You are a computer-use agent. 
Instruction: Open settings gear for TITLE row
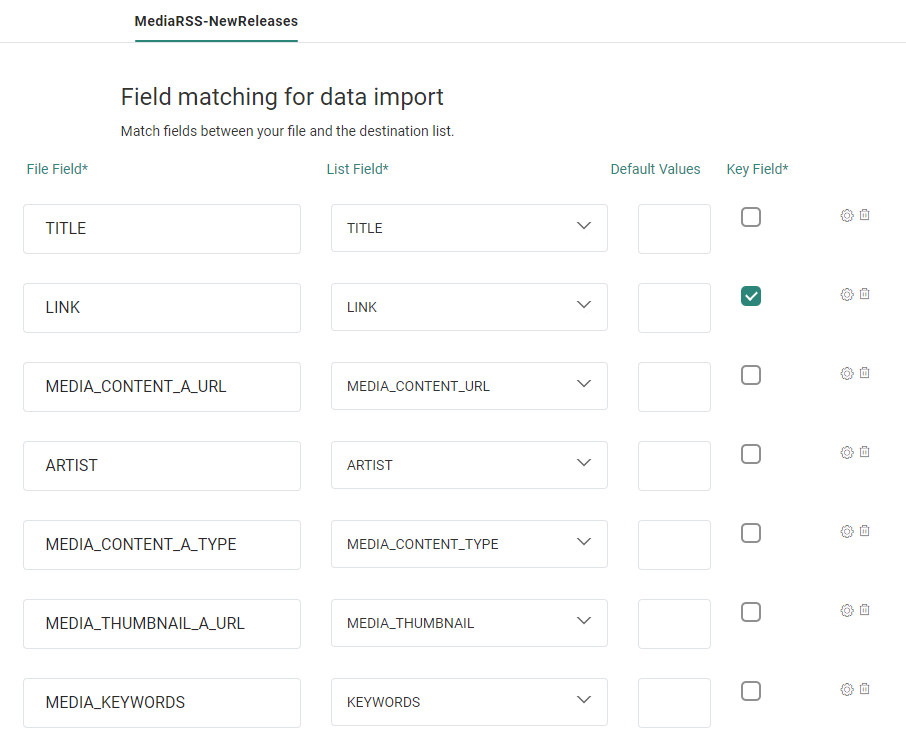coord(846,215)
